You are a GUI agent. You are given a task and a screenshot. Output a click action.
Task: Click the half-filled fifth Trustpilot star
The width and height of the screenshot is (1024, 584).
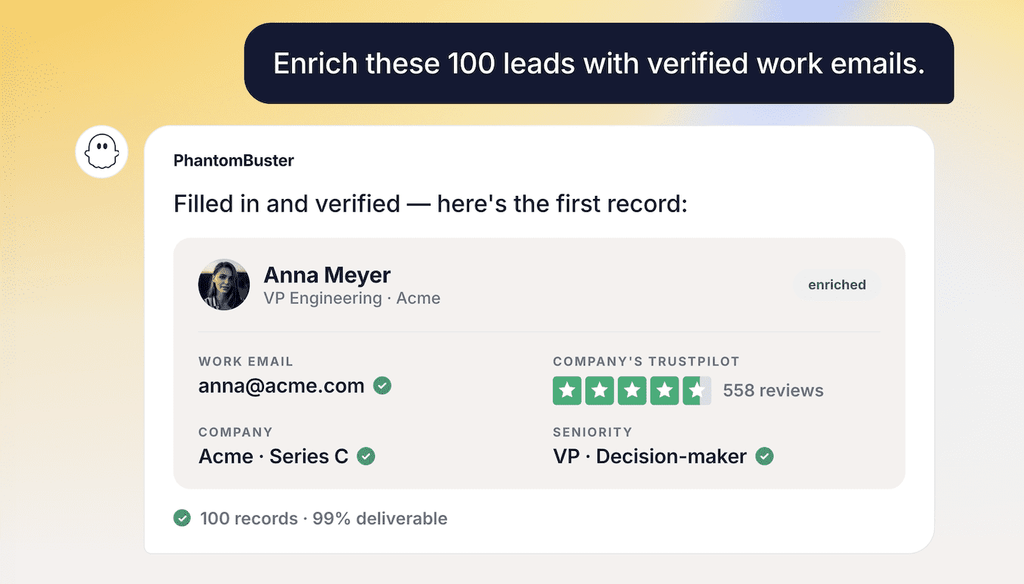[697, 391]
